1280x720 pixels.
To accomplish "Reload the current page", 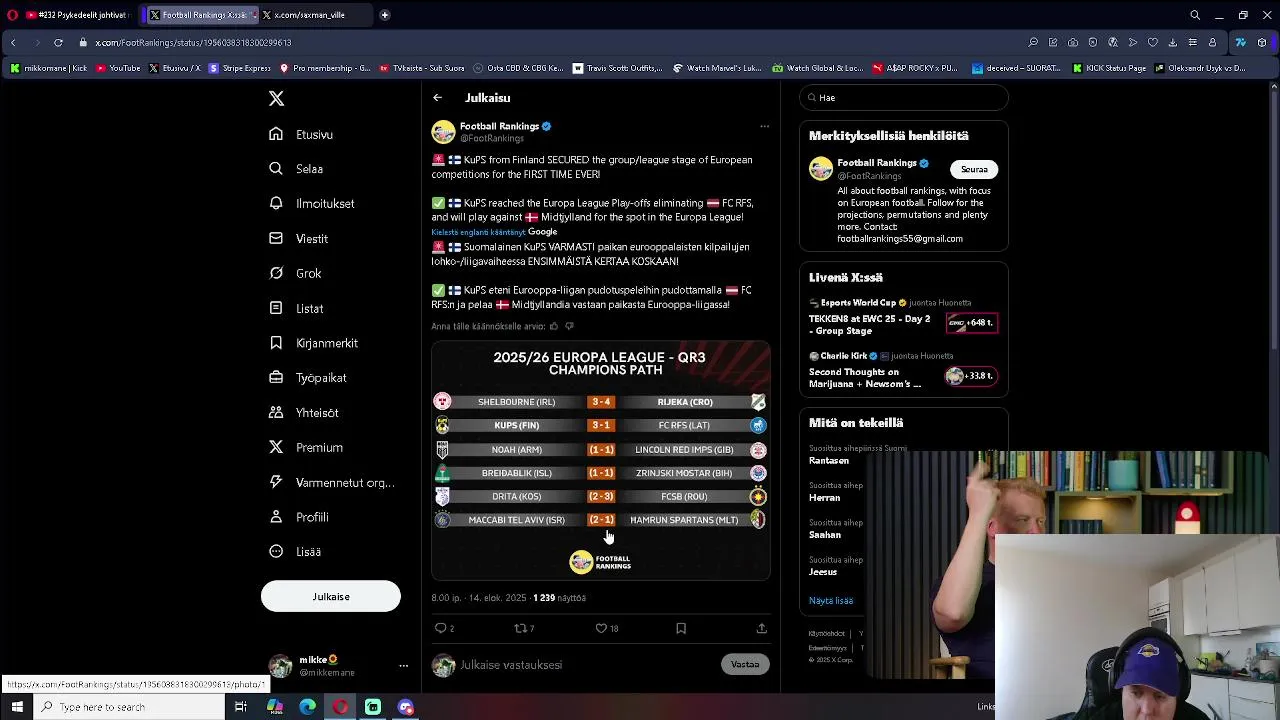I will (x=58, y=43).
